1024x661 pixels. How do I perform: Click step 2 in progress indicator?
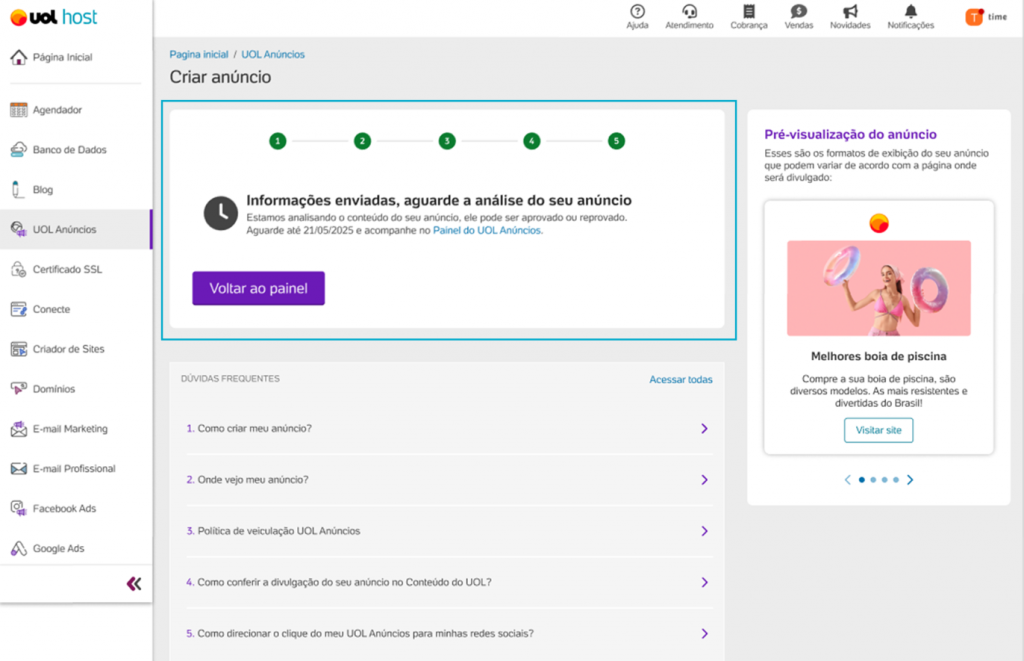362,140
